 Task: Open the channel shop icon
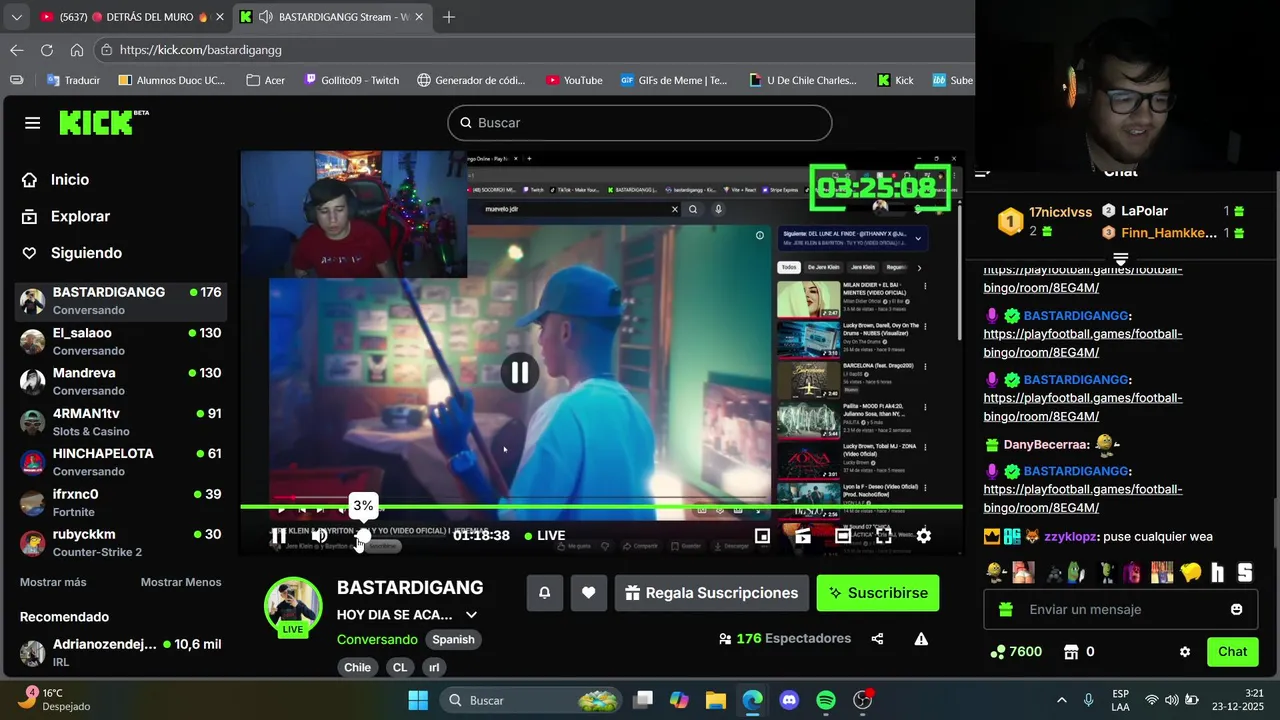(x=1072, y=652)
